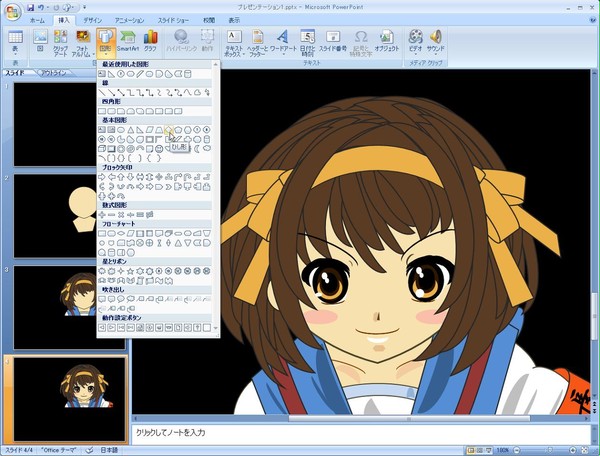Pick the flowchart decision diamond shape
Image resolution: width=600 pixels, height=456 pixels.
click(x=121, y=233)
